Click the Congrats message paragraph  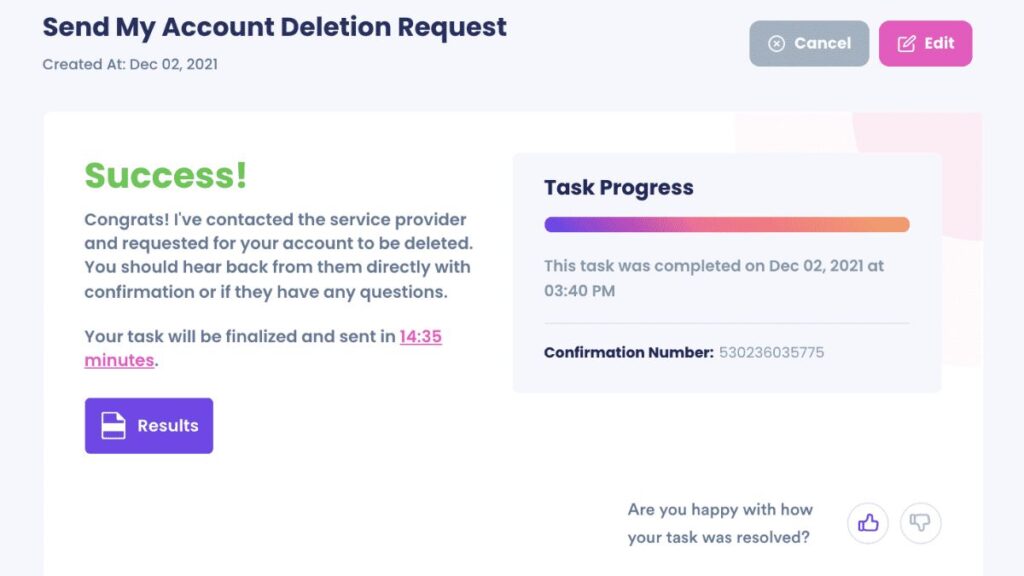tap(277, 255)
